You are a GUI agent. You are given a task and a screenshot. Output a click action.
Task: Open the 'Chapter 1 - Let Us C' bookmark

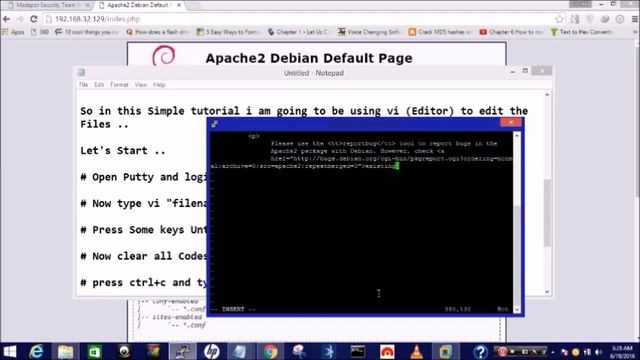[x=298, y=31]
